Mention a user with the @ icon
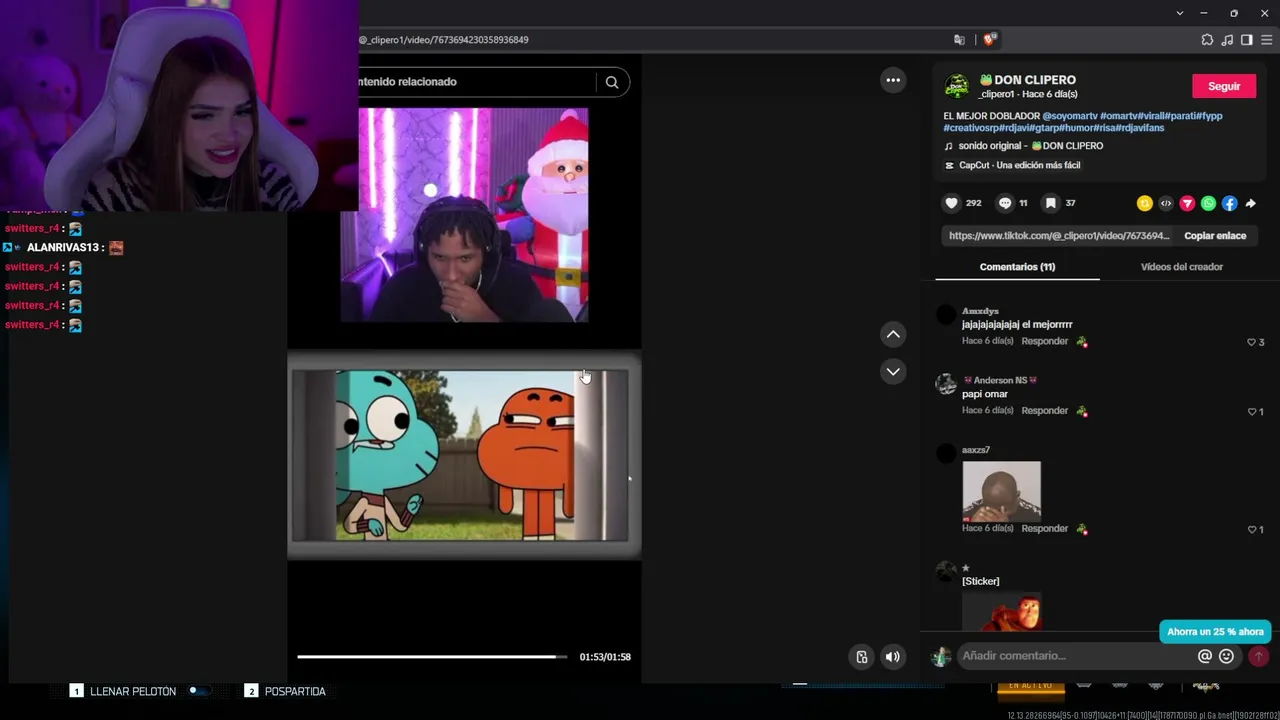 [1205, 656]
